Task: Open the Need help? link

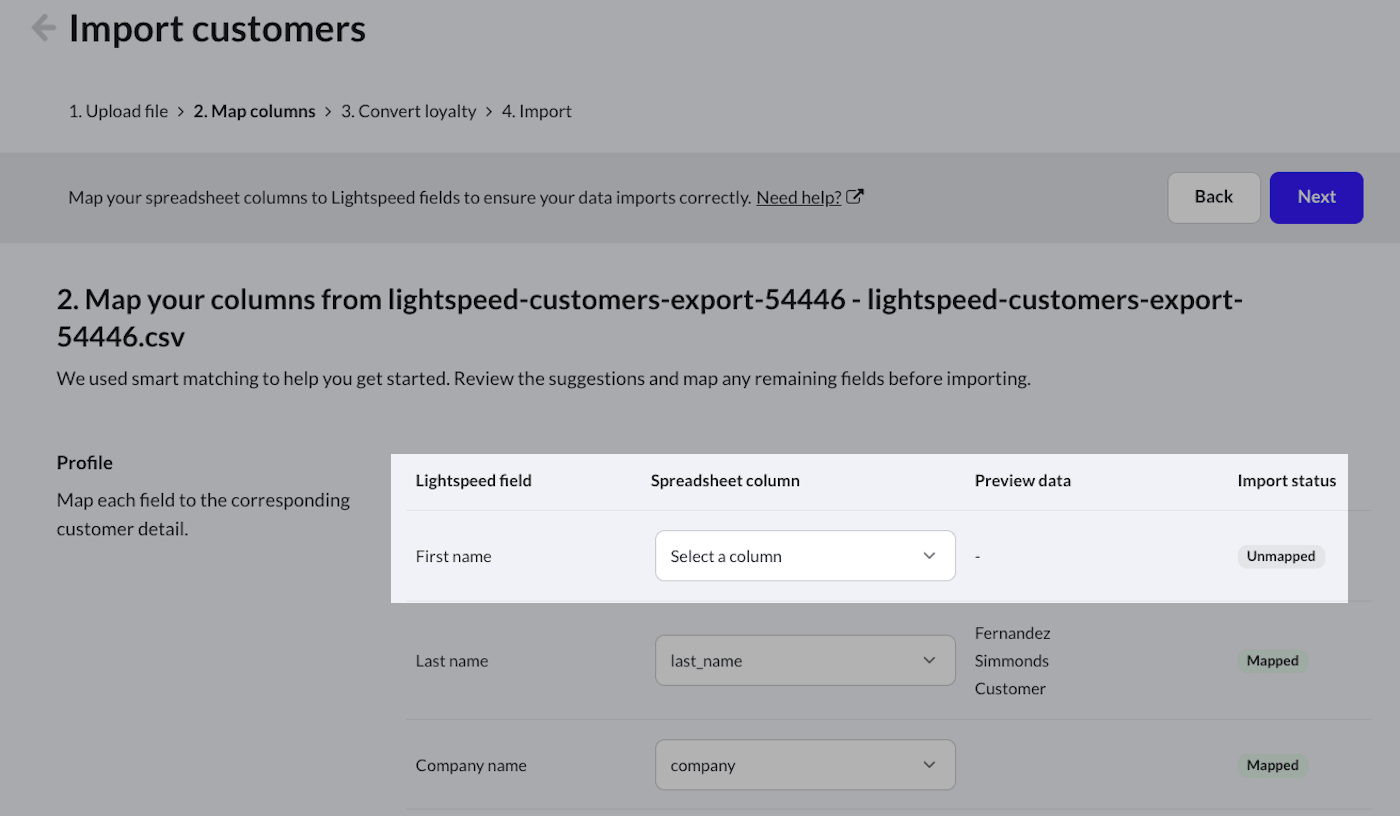Action: 798,197
